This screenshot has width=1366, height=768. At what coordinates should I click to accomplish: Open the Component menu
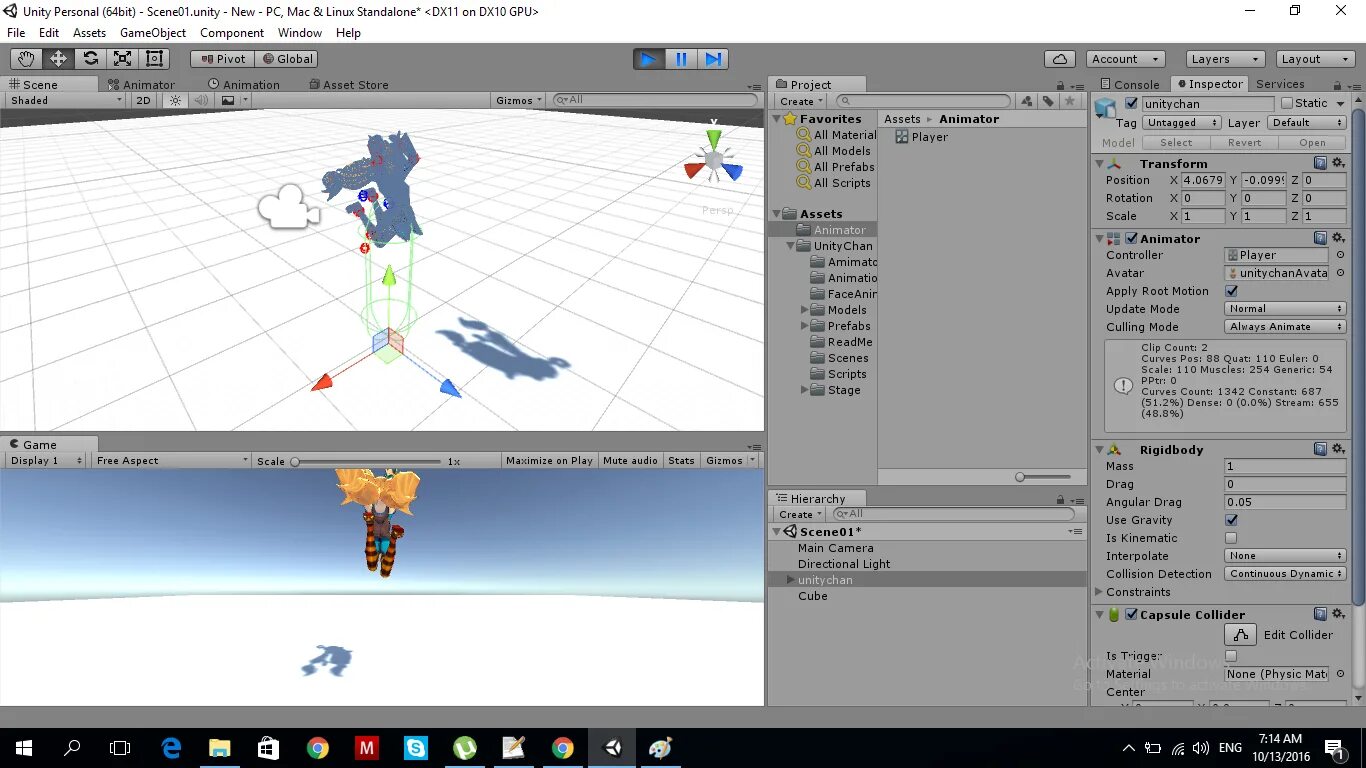tap(232, 33)
